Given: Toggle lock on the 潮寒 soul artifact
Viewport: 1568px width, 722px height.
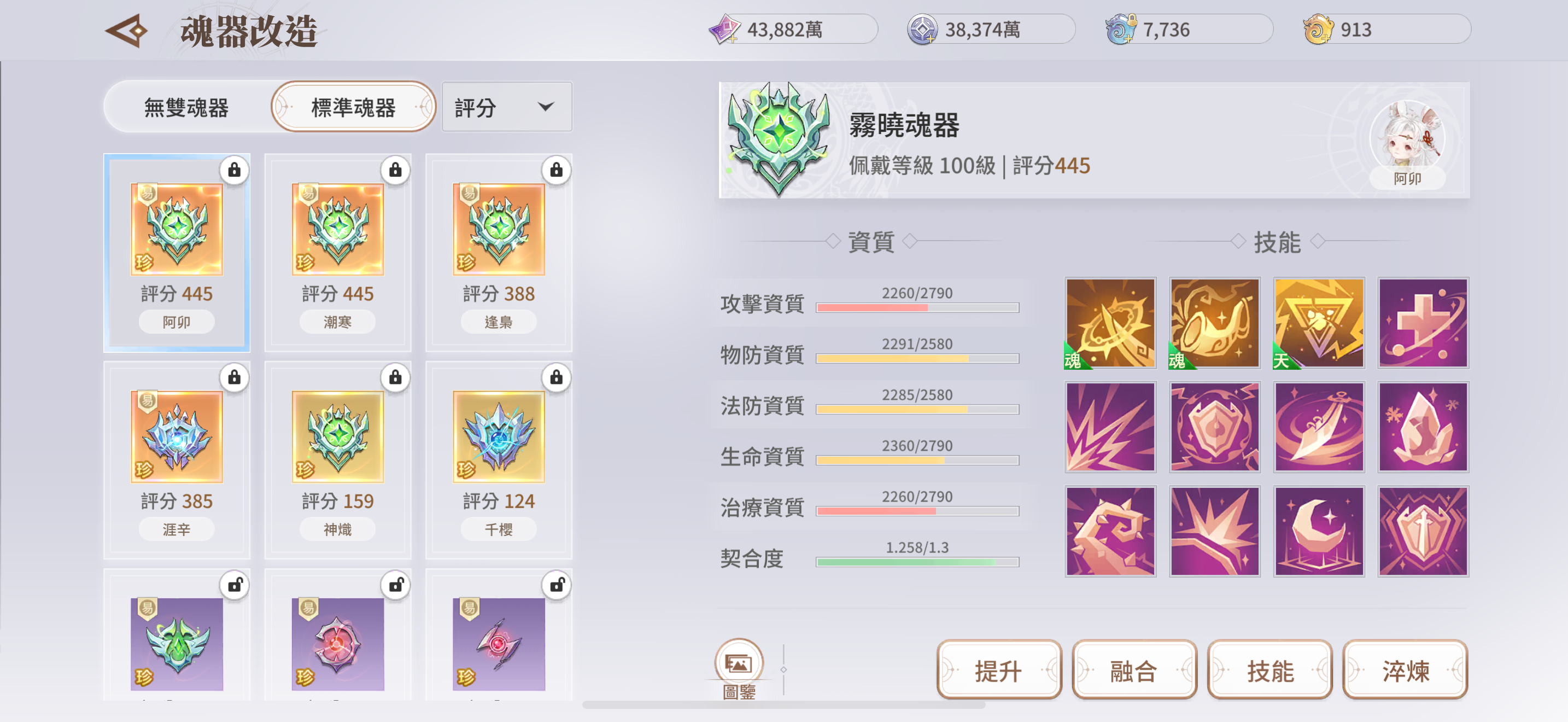Looking at the screenshot, I should point(395,170).
